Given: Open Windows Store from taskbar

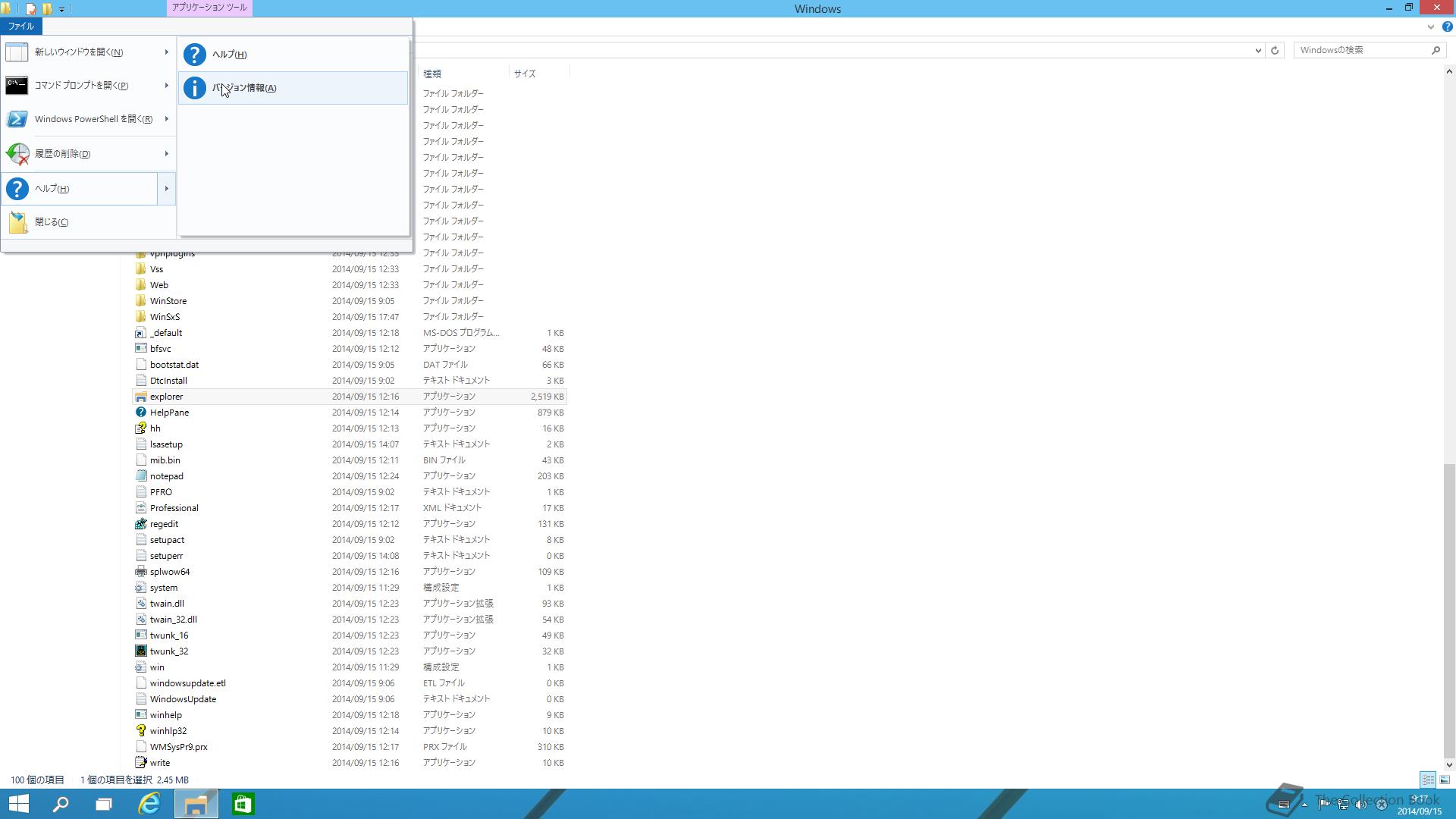Looking at the screenshot, I should (x=243, y=804).
